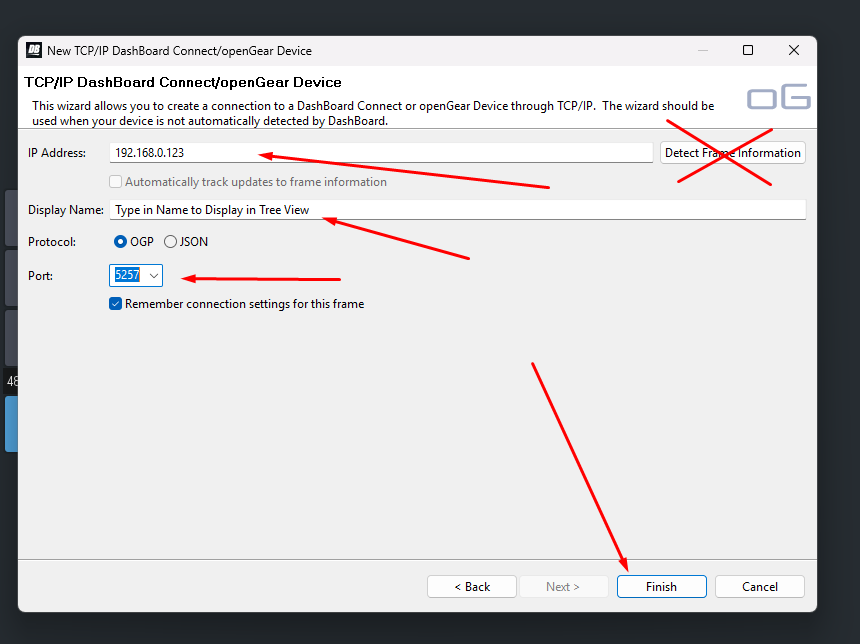Close the dialog with the X icon
Image resolution: width=860 pixels, height=644 pixels.
pyautogui.click(x=793, y=50)
